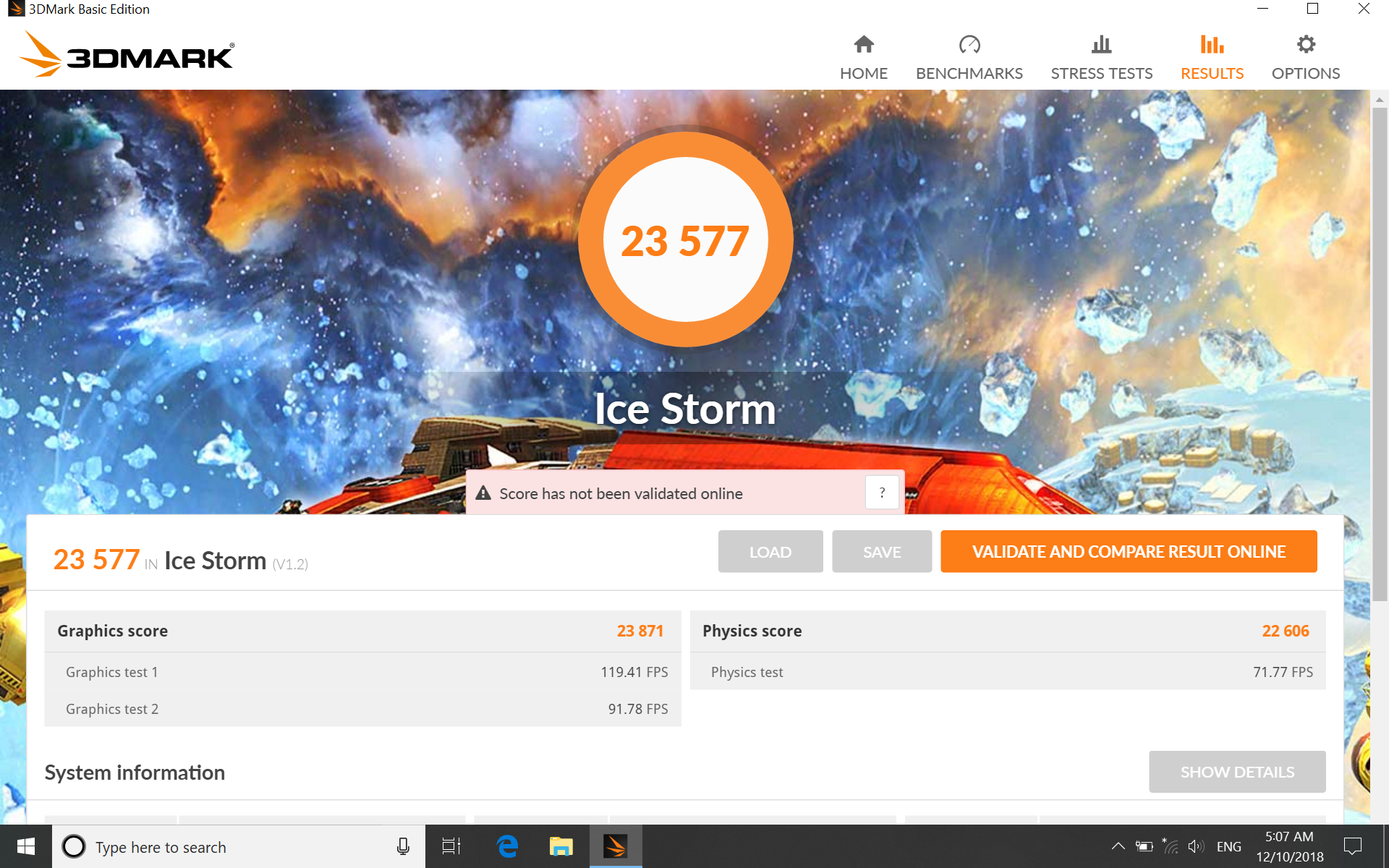The height and width of the screenshot is (868, 1389).
Task: Open the question mark help button
Action: tap(882, 493)
